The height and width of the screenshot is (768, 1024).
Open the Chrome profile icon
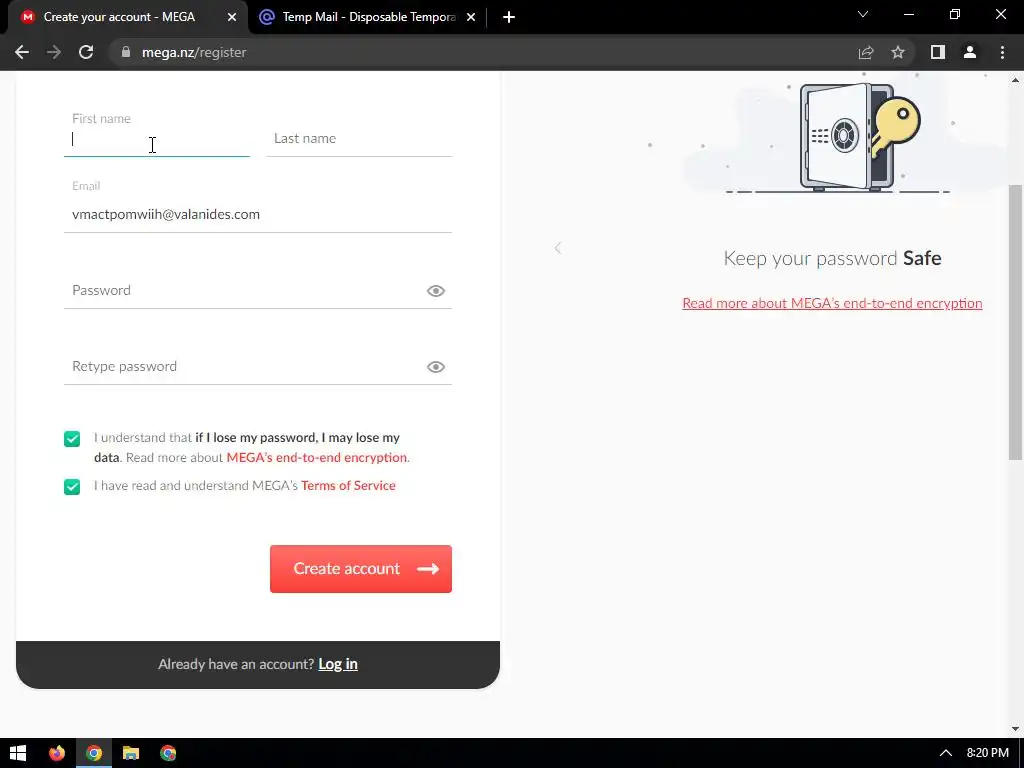coord(970,52)
